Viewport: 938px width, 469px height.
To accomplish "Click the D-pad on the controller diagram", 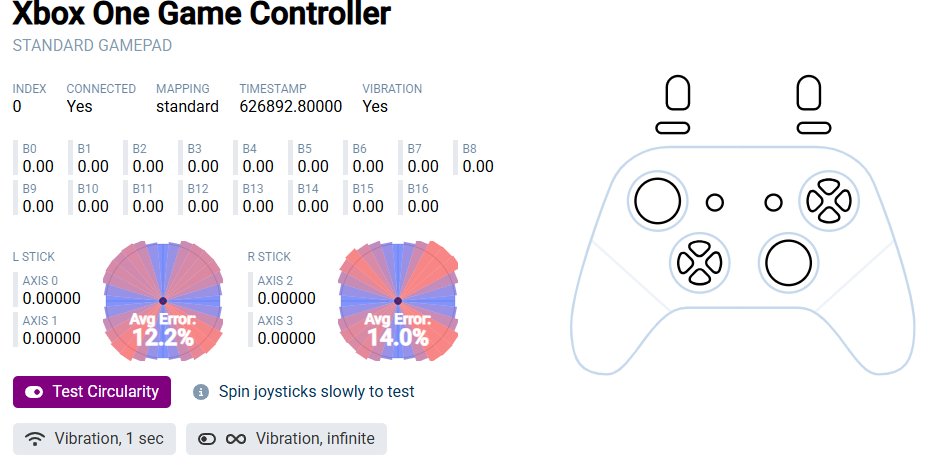I will point(697,262).
